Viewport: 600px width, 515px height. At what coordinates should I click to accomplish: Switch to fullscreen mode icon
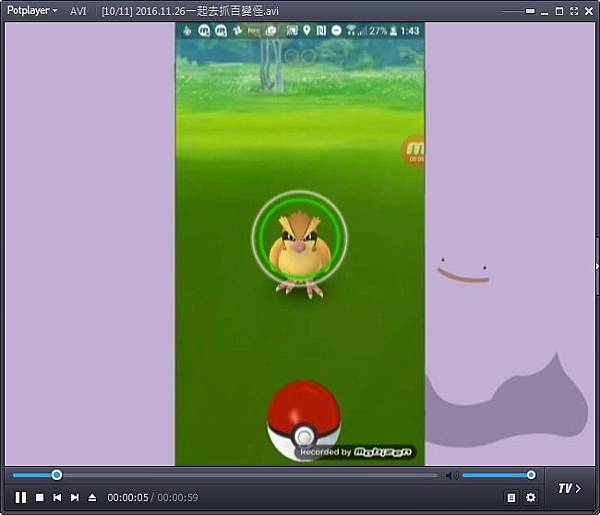click(x=574, y=11)
